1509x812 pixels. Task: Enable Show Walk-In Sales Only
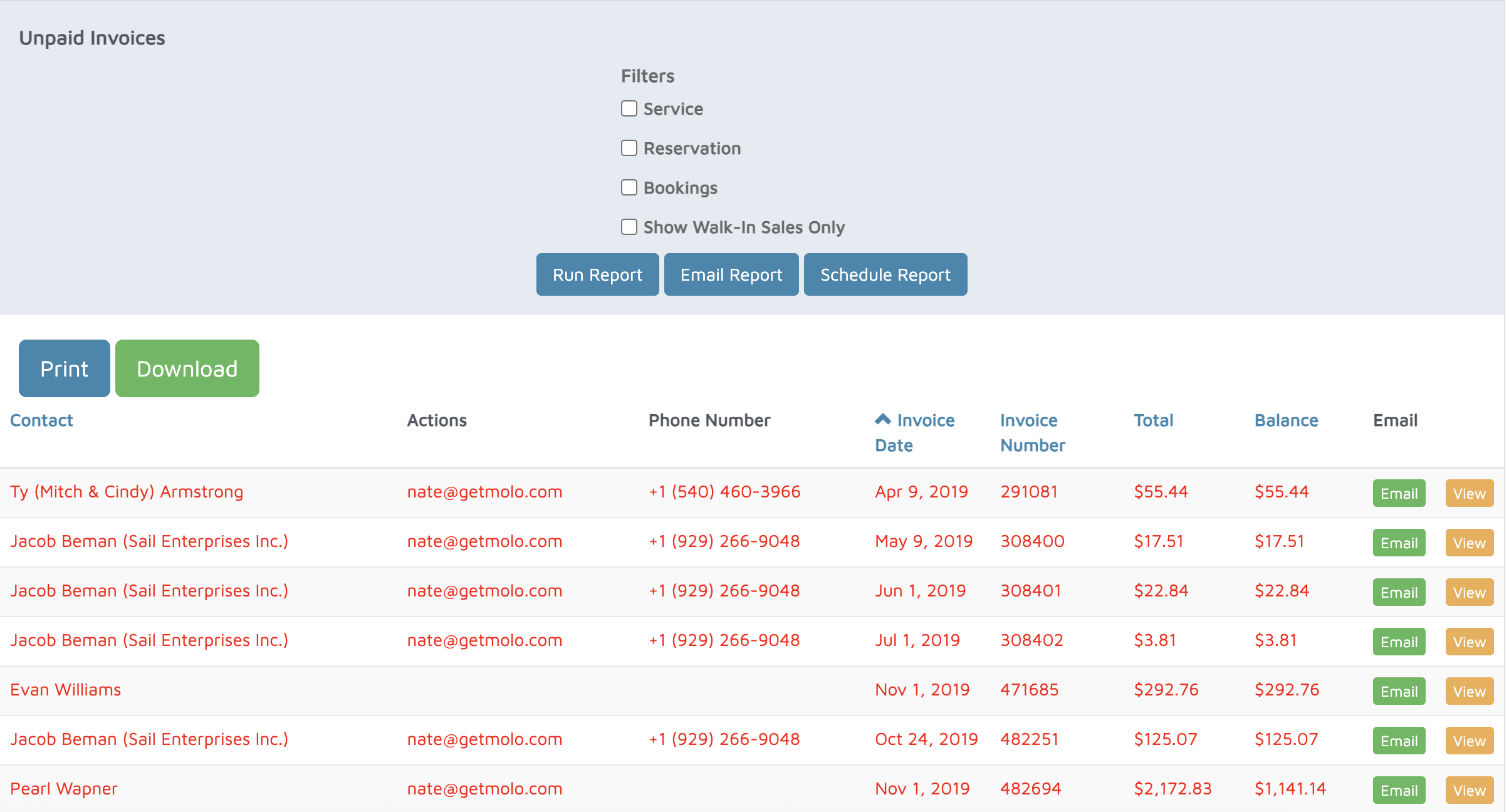pos(629,227)
